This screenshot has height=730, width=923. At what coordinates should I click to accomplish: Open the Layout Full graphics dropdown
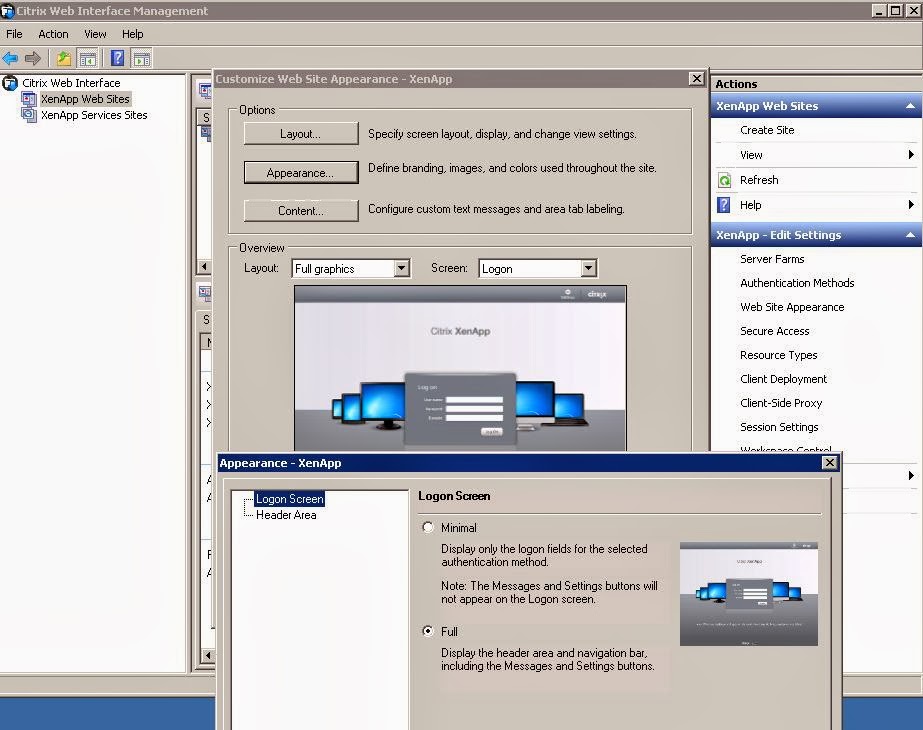[402, 268]
